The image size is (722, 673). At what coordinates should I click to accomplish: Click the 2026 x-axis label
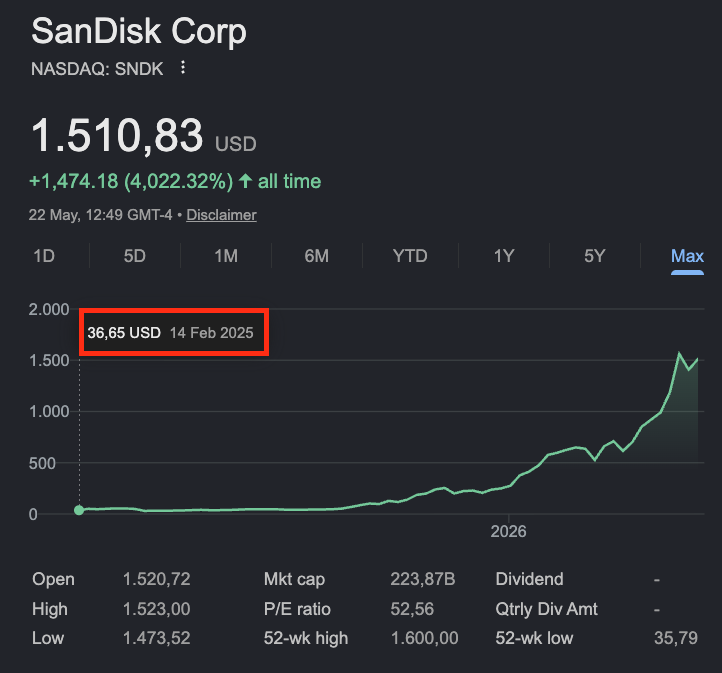pyautogui.click(x=508, y=532)
